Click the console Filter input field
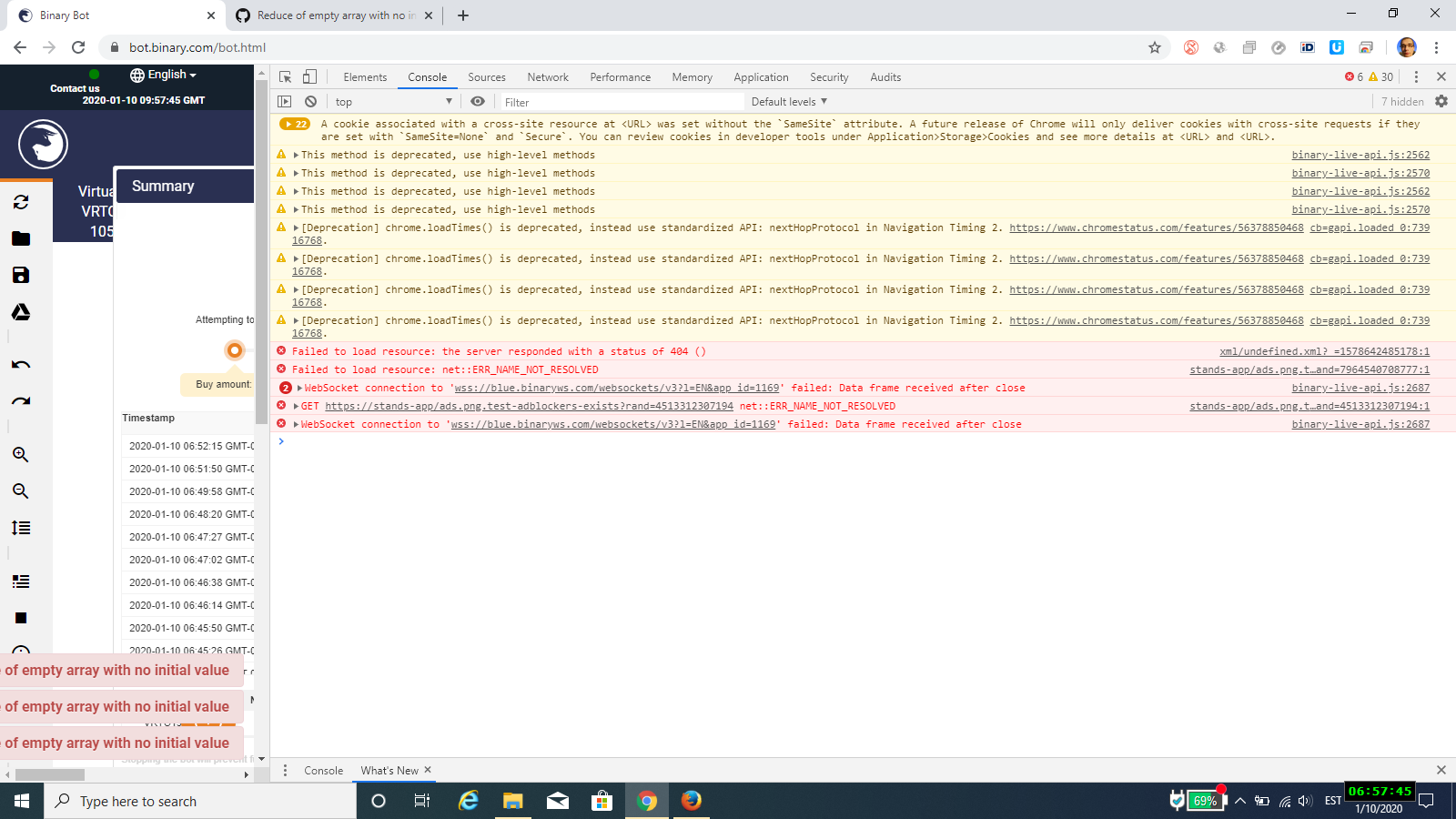Screen dimensions: 1456x819 622,102
